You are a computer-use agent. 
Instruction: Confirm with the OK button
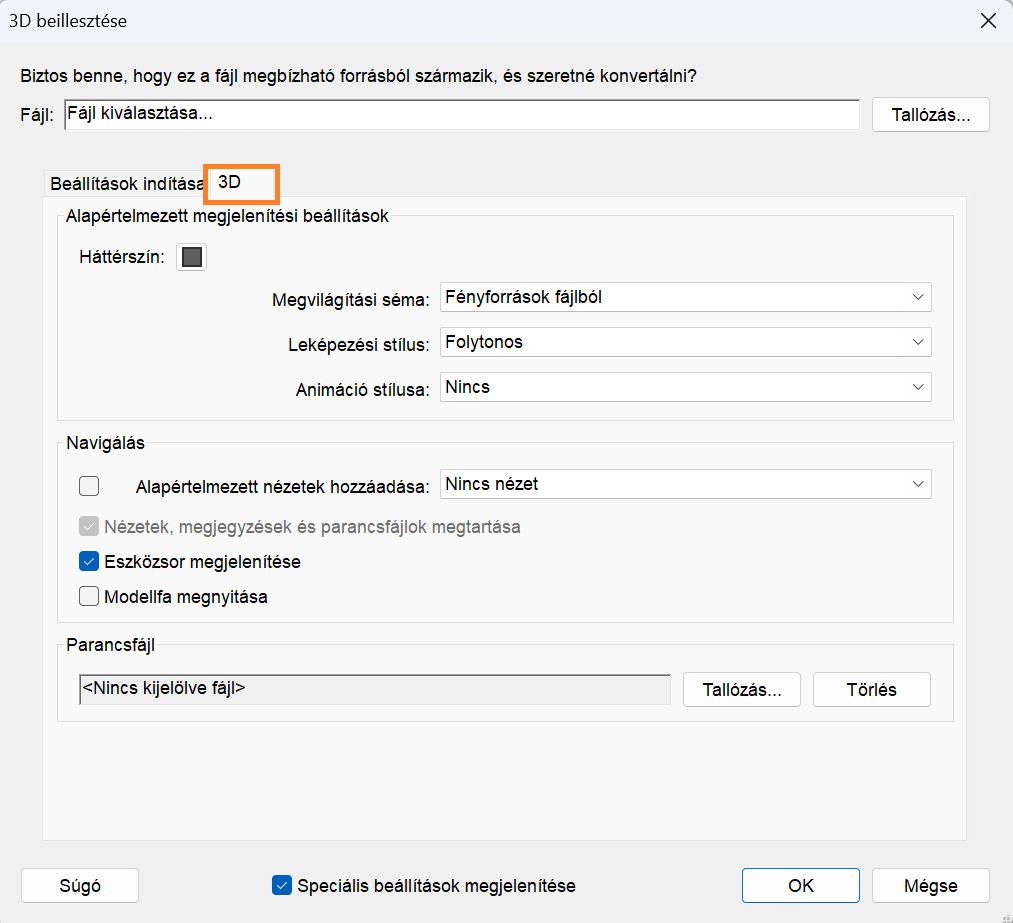coord(799,885)
